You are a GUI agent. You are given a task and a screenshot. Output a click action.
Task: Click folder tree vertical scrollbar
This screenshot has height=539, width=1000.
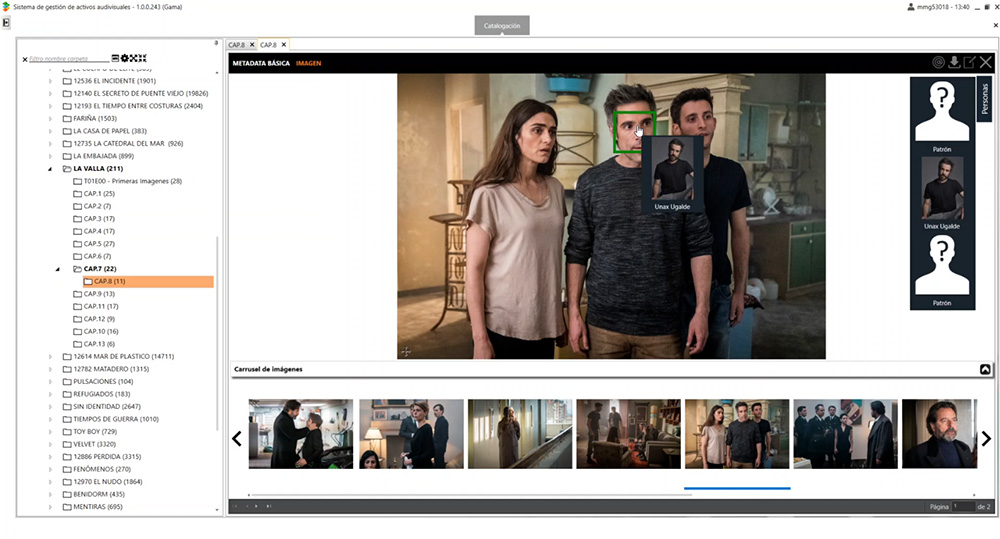217,332
